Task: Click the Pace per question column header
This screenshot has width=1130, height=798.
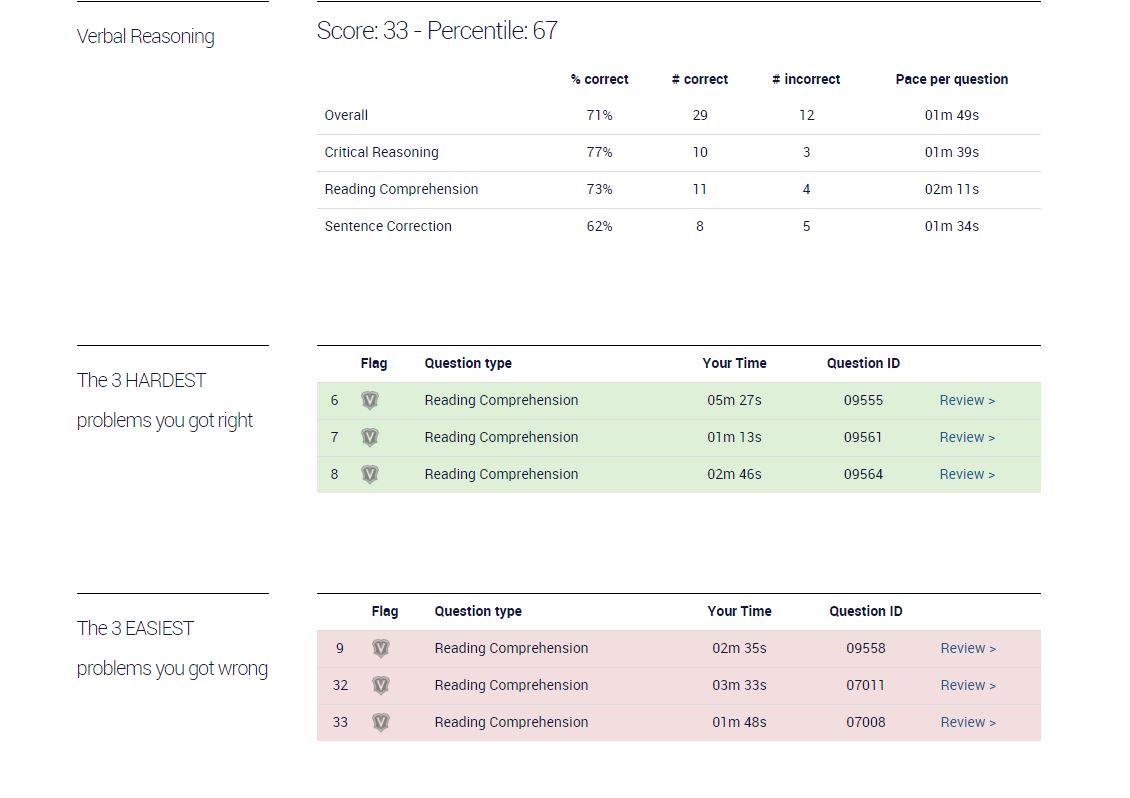Action: coord(951,79)
